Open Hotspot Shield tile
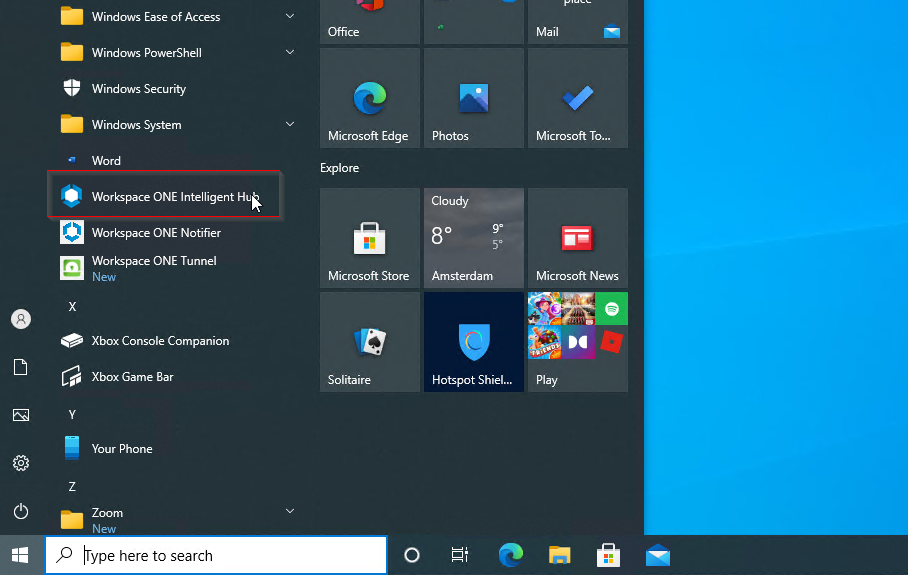 click(473, 342)
